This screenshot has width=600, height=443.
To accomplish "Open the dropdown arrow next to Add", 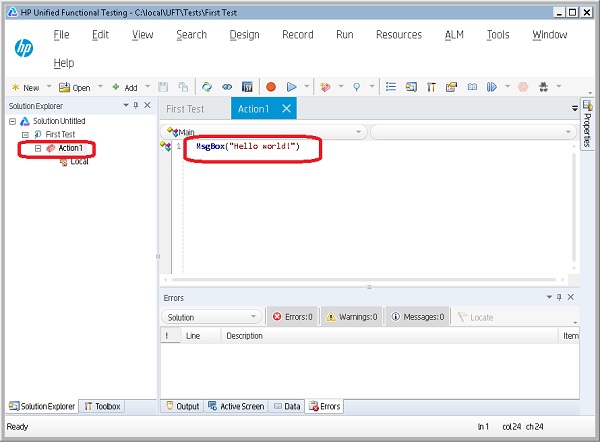I will pos(147,86).
